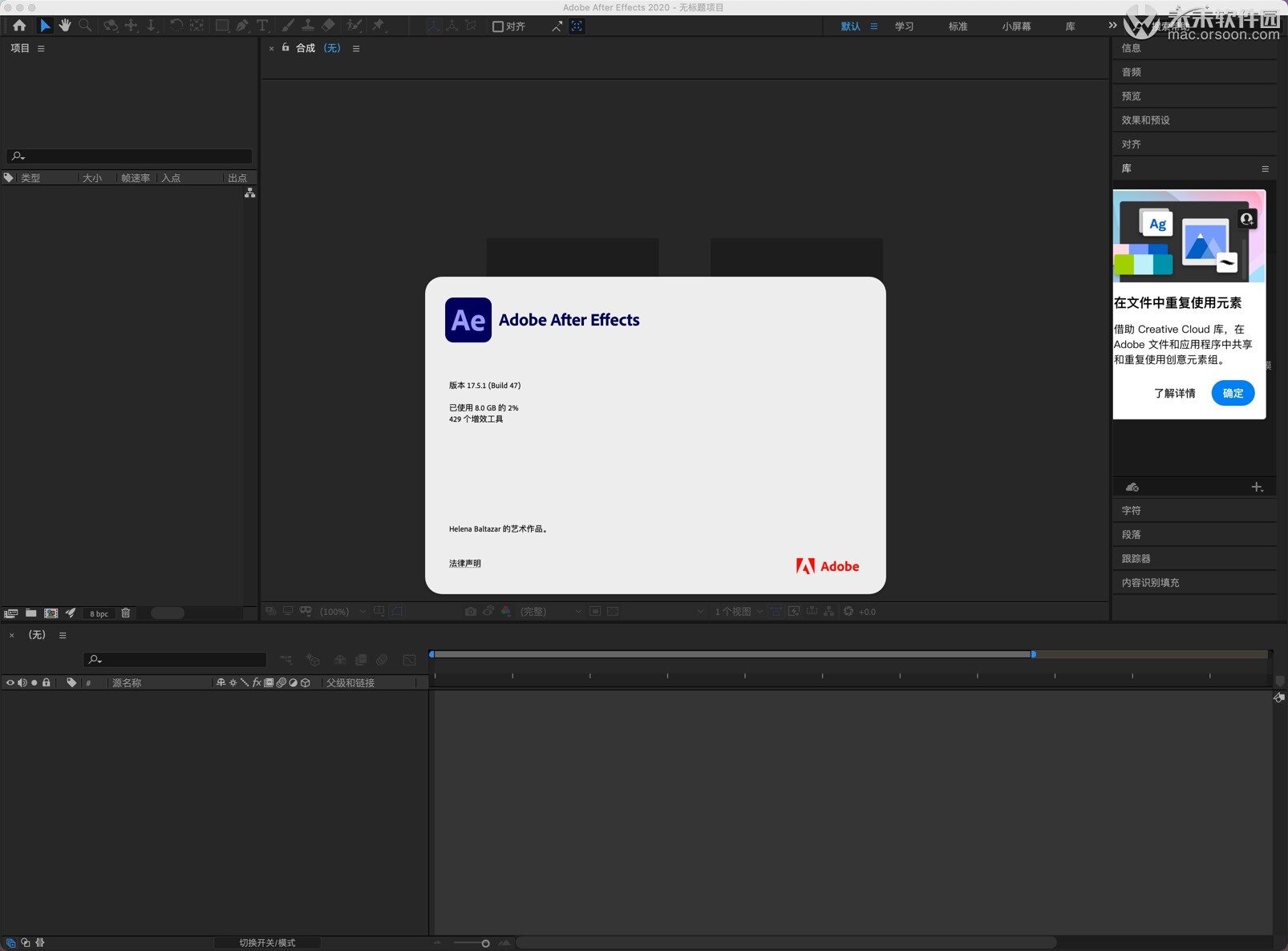
Task: Select the Eraser tool
Action: [x=328, y=26]
